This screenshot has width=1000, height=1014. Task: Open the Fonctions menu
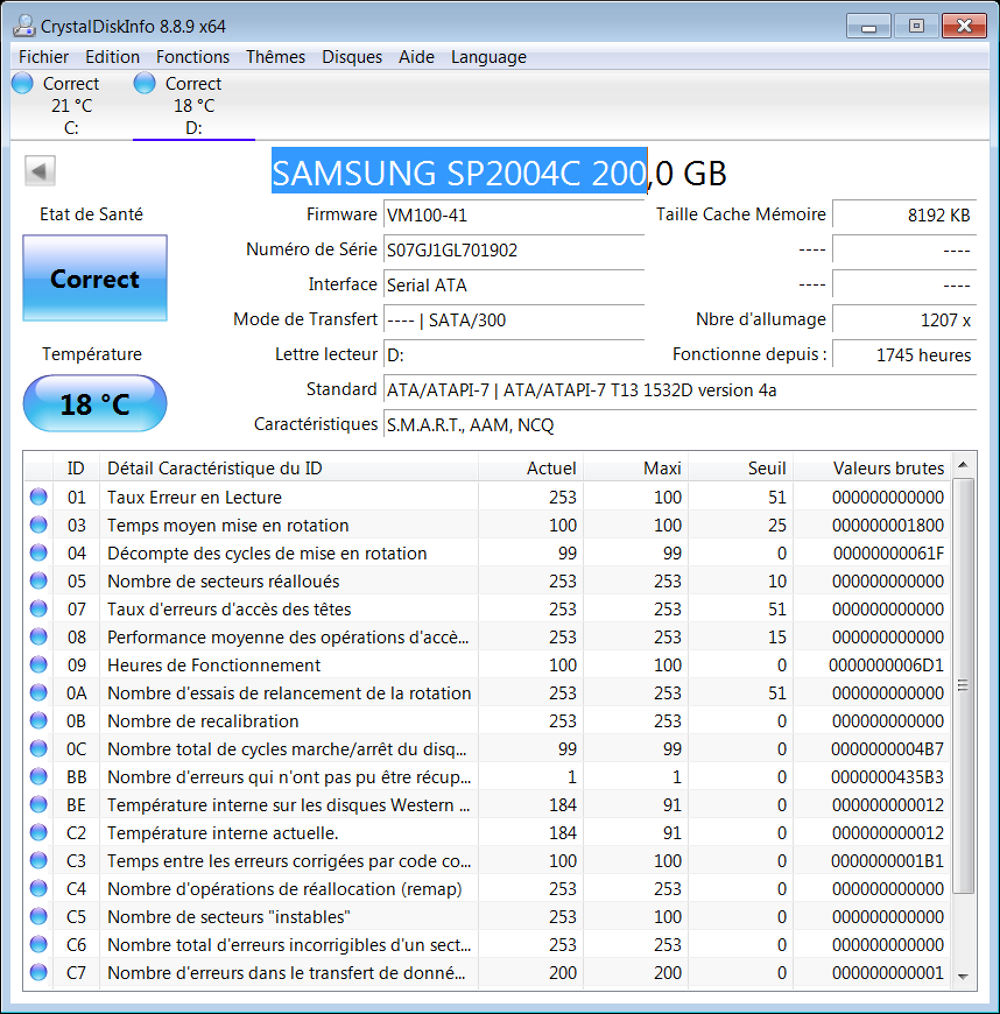click(x=193, y=57)
